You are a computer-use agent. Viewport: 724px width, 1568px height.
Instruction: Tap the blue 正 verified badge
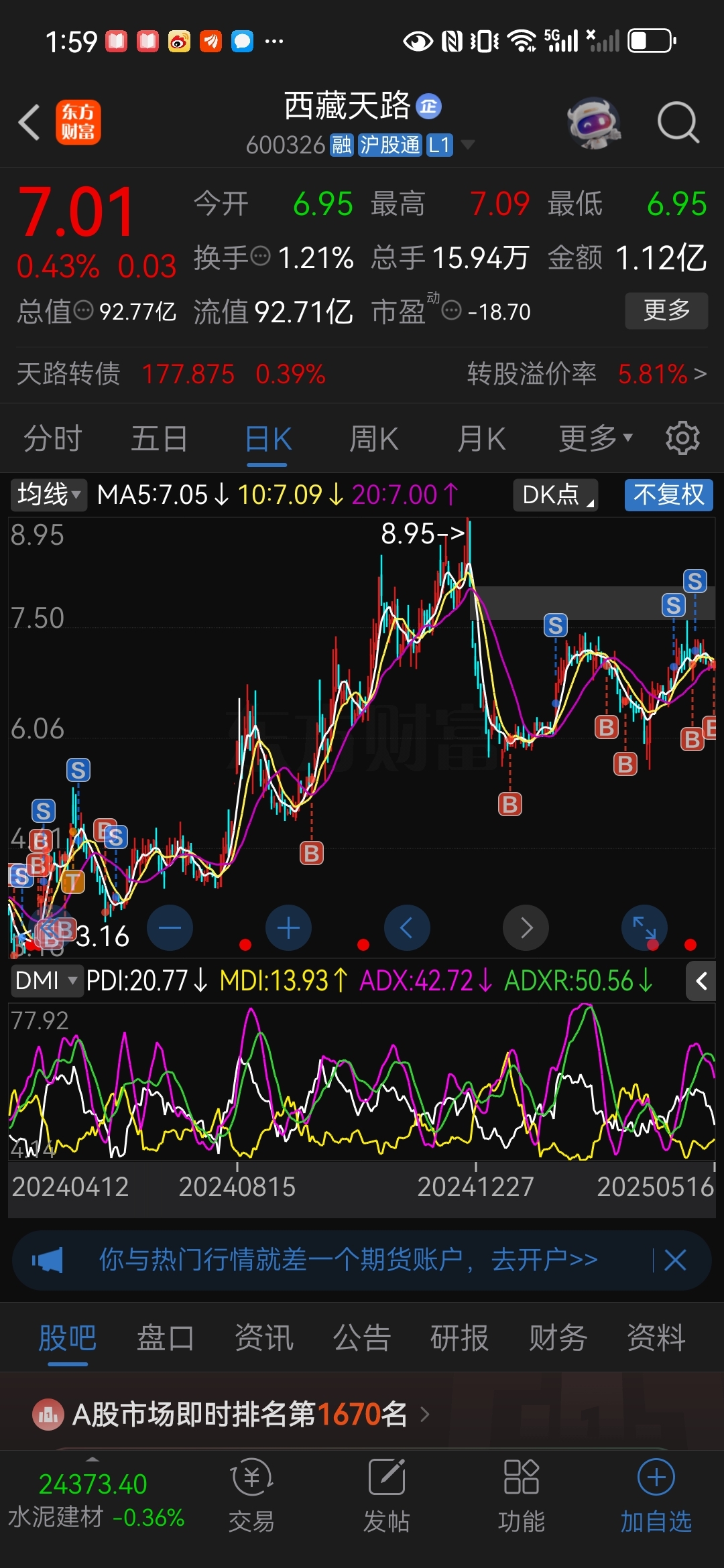429,106
